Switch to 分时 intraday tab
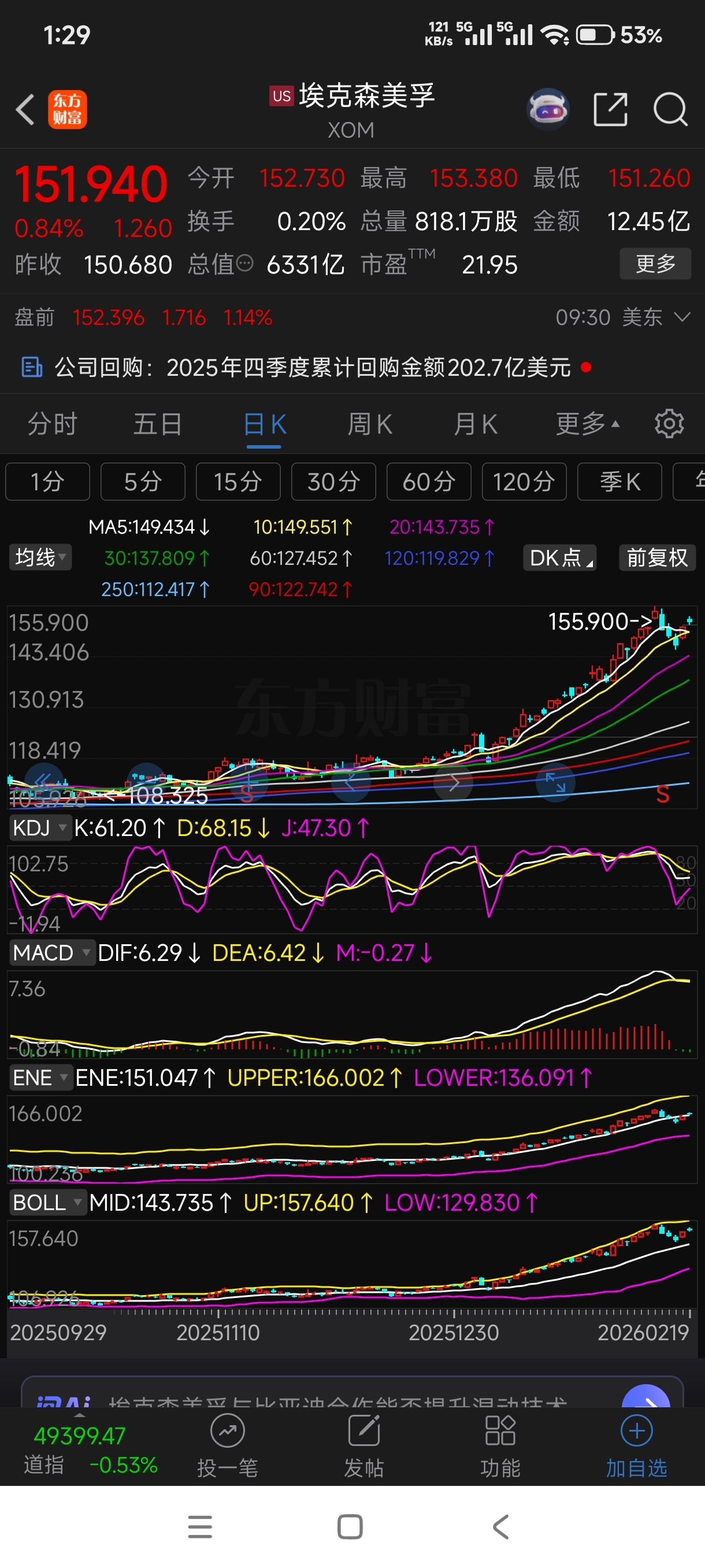Screen dimensions: 705x1568 pyautogui.click(x=53, y=424)
